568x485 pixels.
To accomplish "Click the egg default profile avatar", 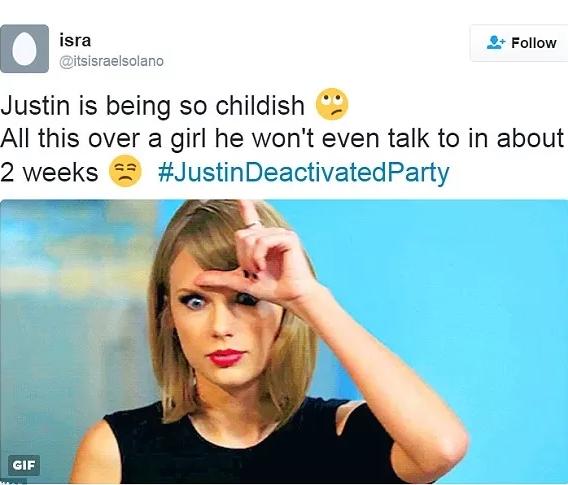I will tap(25, 49).
